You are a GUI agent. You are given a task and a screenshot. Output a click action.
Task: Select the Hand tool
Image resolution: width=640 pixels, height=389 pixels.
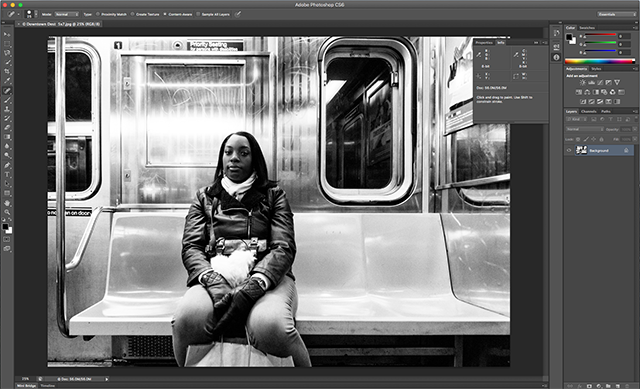[x=7, y=203]
